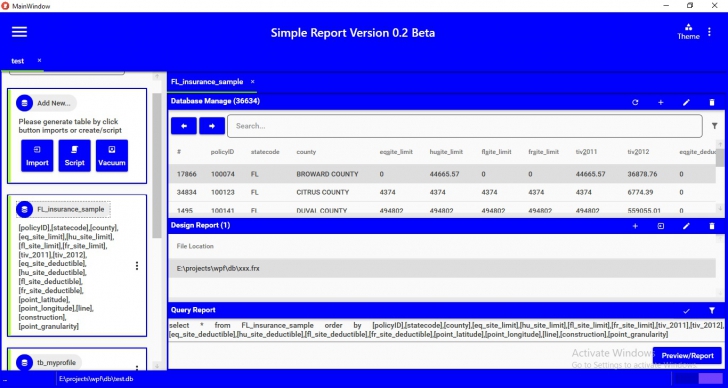Click the Vacuum button
The image size is (728, 388).
(112, 155)
